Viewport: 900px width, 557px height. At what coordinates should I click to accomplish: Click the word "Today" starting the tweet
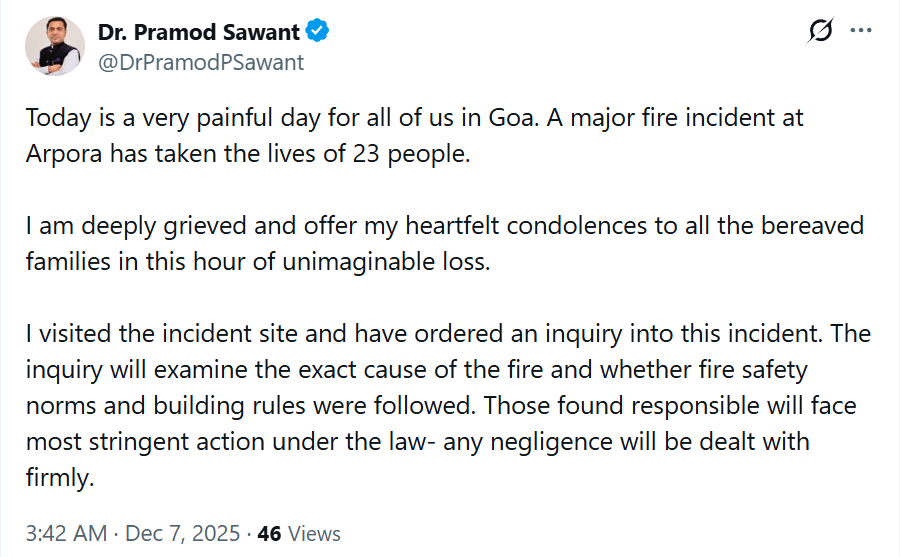tap(57, 118)
